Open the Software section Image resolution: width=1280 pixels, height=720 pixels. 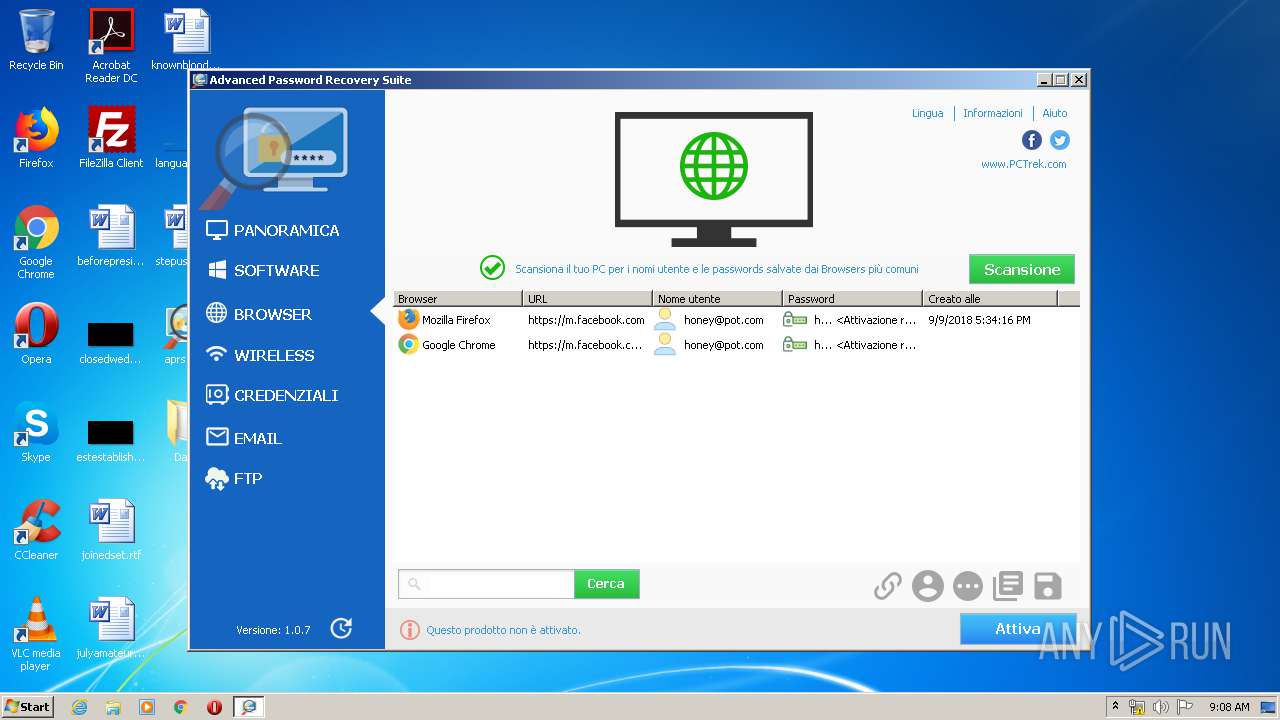pos(263,270)
